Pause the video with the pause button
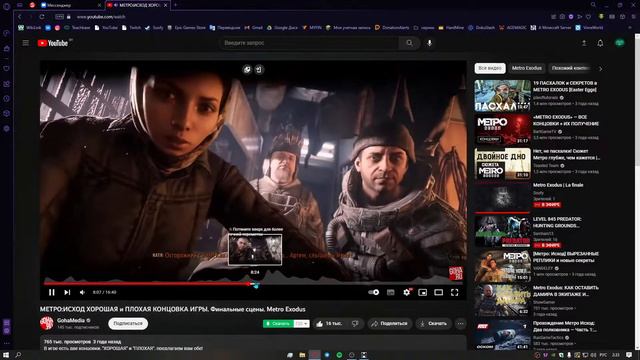This screenshot has height=360, width=640. pyautogui.click(x=51, y=292)
